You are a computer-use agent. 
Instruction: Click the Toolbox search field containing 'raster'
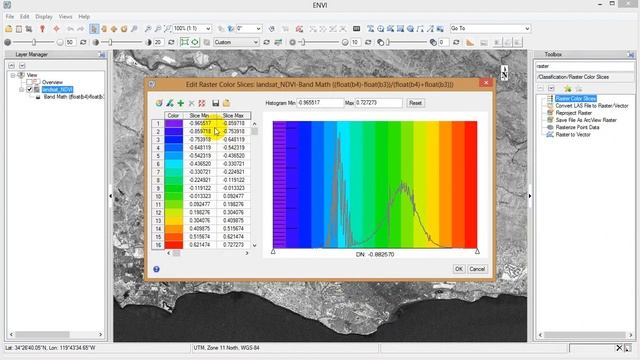click(584, 66)
